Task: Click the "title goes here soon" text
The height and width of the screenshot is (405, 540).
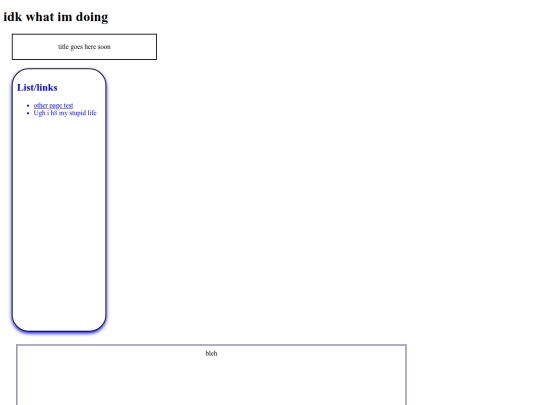Action: [x=84, y=47]
